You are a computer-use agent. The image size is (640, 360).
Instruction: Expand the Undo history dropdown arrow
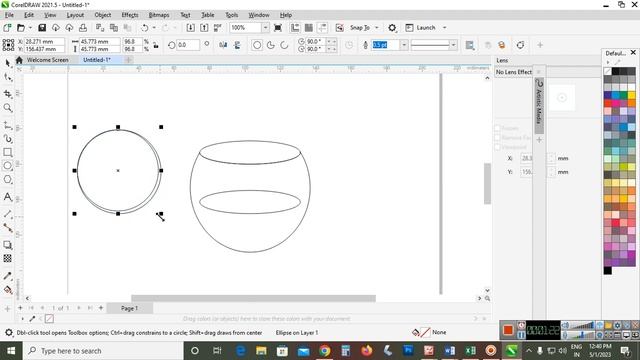[x=154, y=28]
